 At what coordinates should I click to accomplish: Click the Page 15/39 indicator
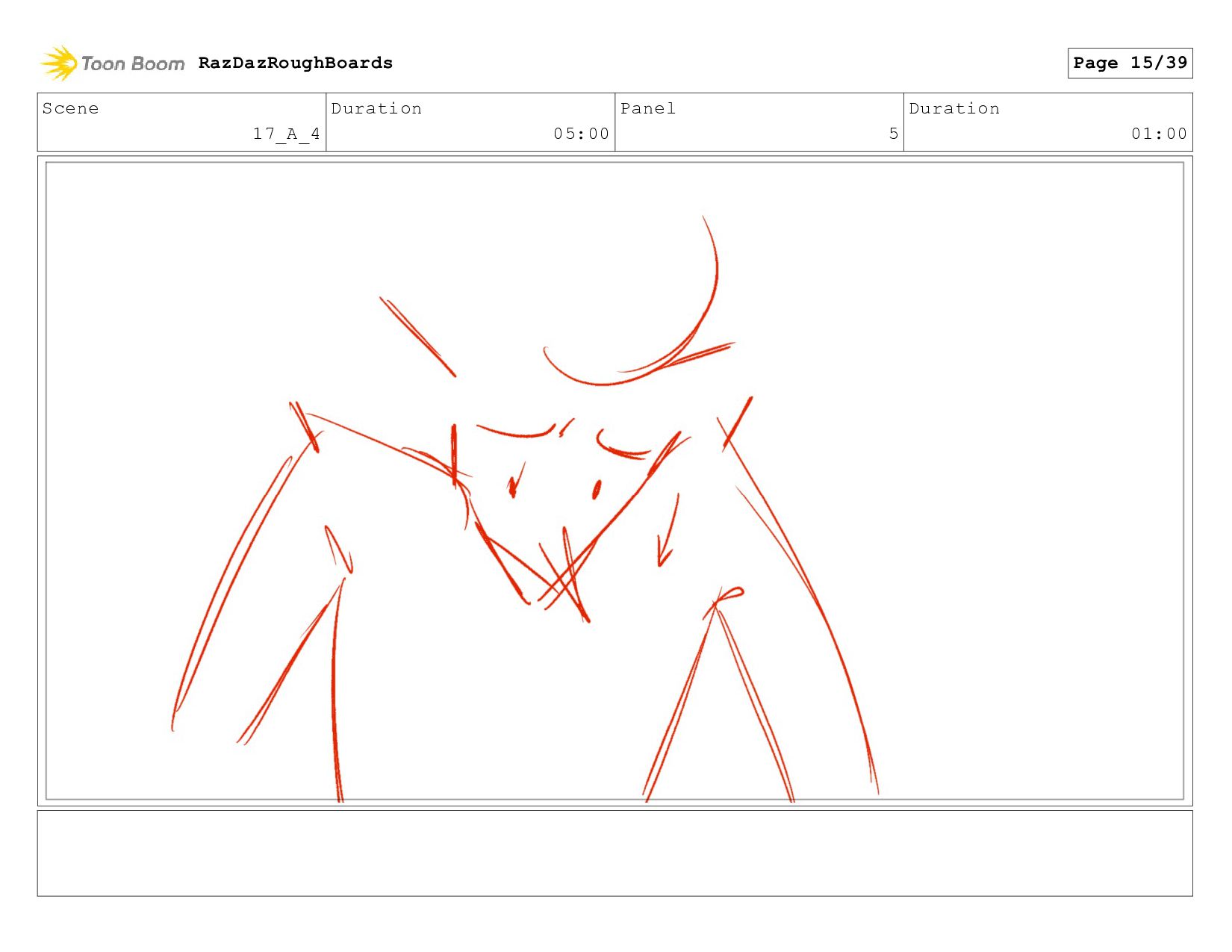[1130, 63]
